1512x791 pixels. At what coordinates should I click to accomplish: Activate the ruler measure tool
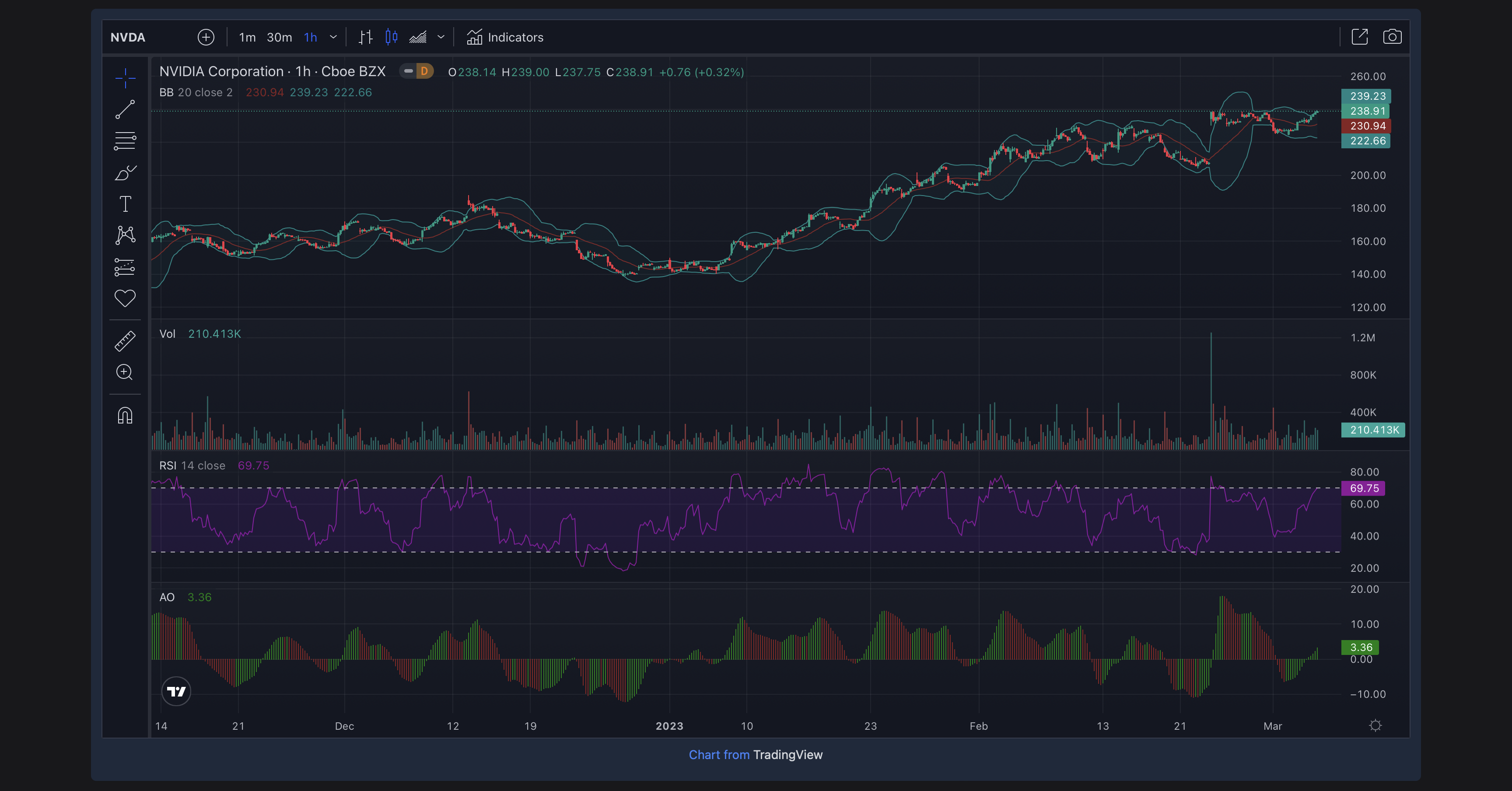coord(125,341)
